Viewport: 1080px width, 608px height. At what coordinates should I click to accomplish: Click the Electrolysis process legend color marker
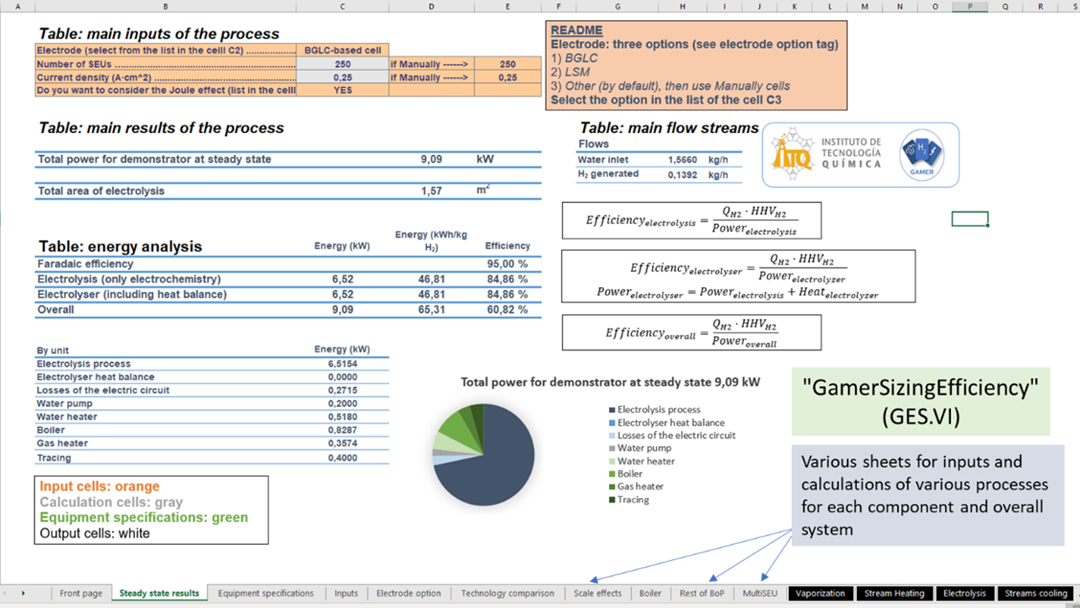(612, 410)
